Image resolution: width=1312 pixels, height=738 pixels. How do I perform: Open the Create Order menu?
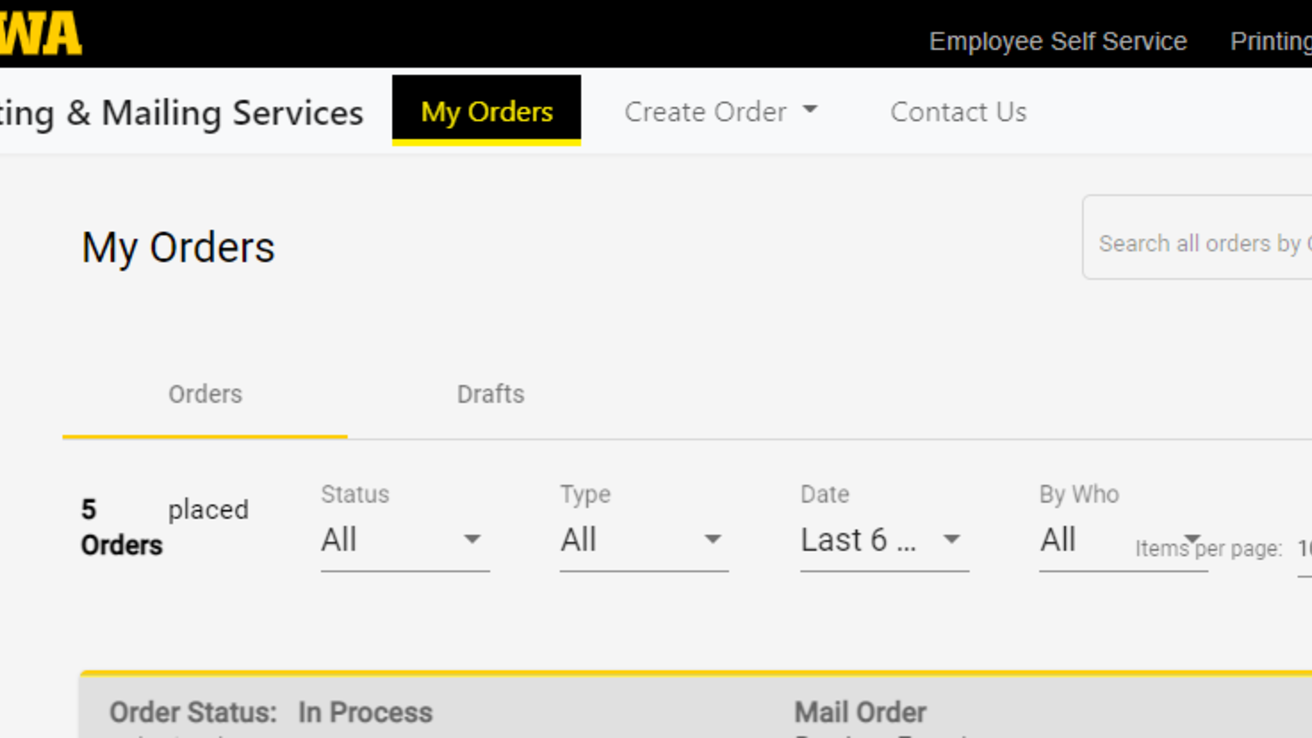pyautogui.click(x=707, y=111)
